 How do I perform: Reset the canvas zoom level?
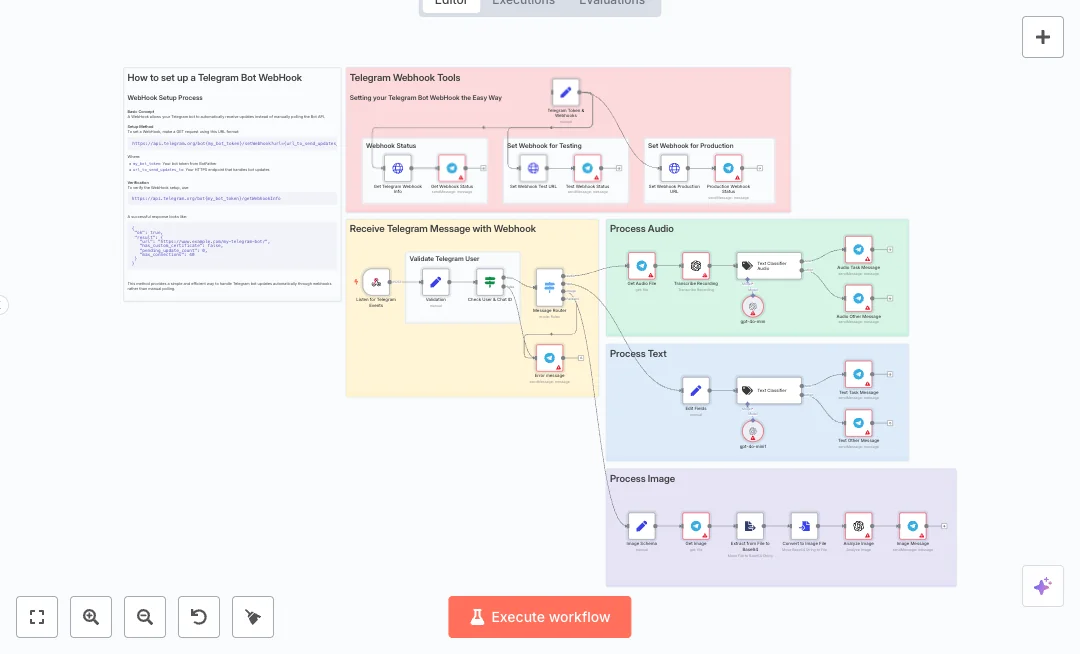[x=199, y=617]
